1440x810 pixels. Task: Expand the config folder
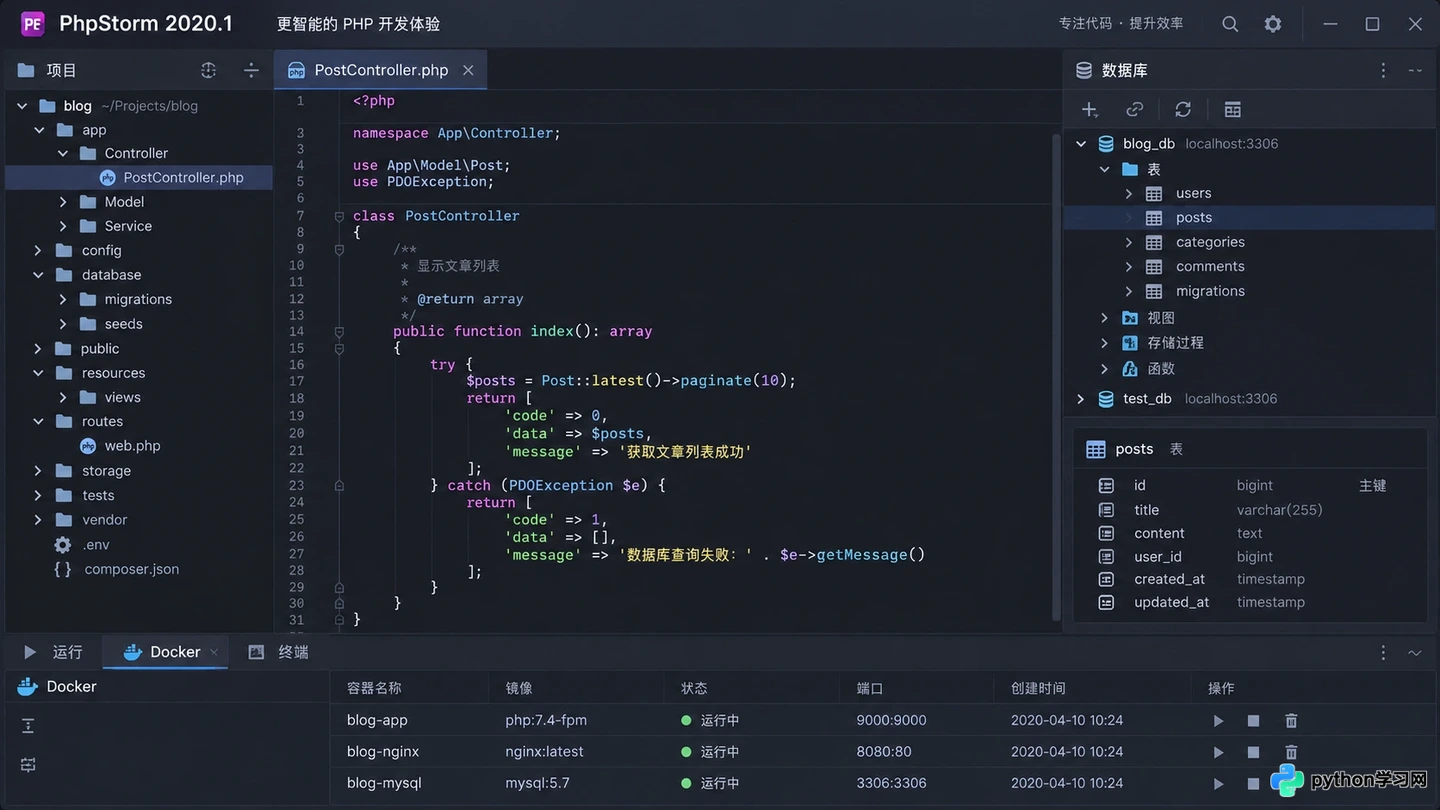coord(39,250)
